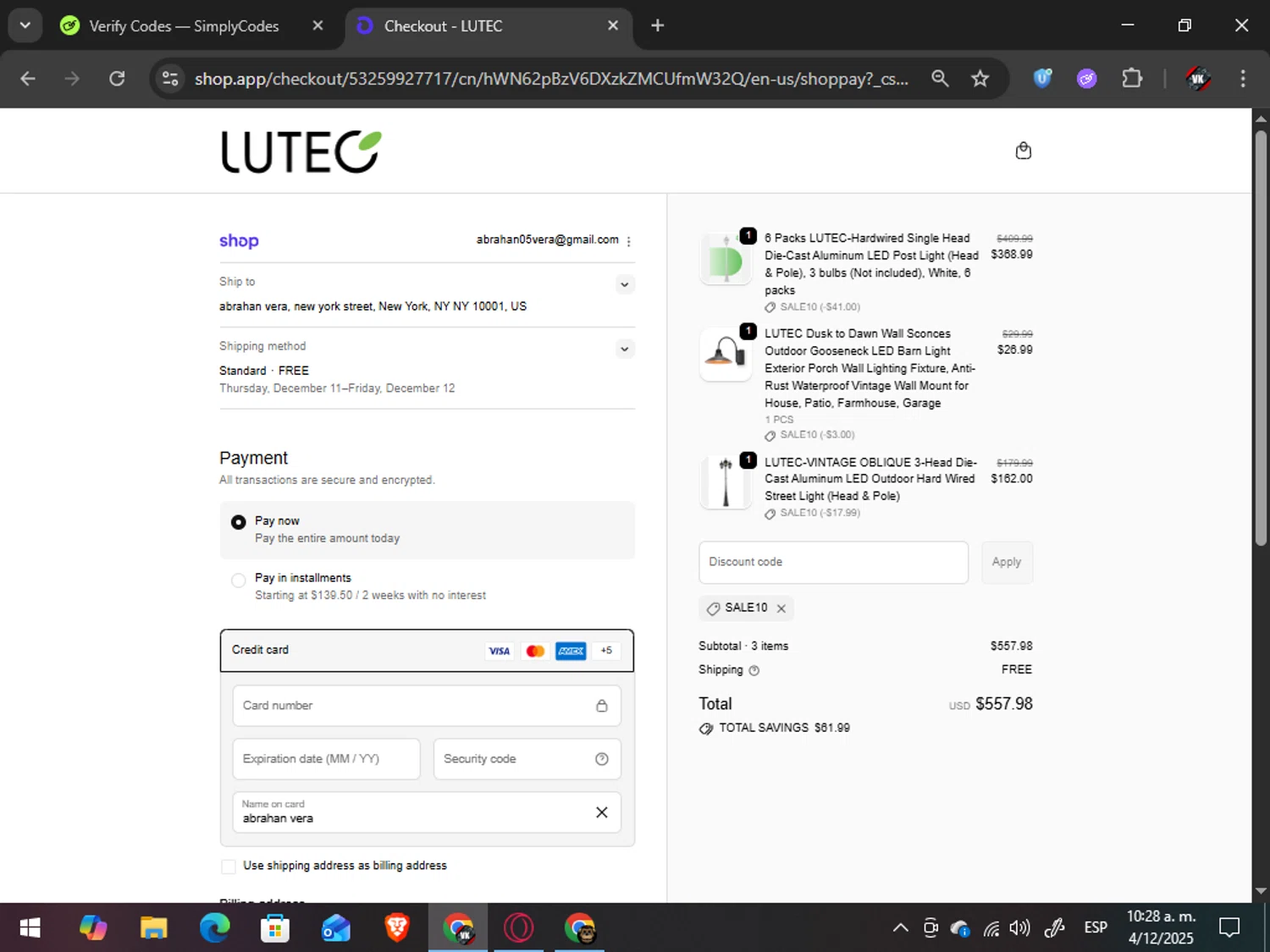Select the Checkout - LUTEC tab
1270x952 pixels.
(487, 26)
